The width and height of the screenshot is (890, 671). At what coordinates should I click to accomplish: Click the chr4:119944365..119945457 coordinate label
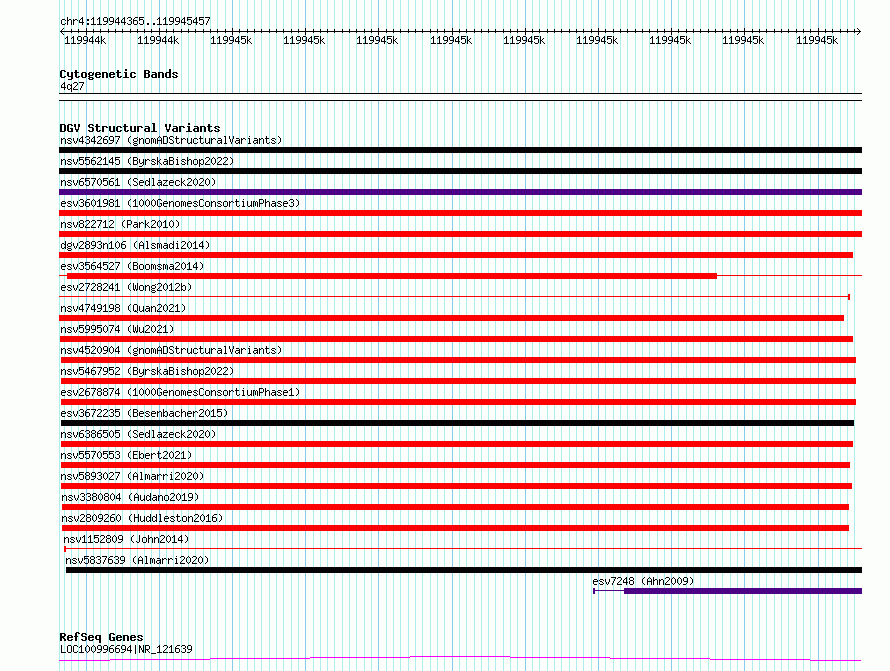pos(135,21)
